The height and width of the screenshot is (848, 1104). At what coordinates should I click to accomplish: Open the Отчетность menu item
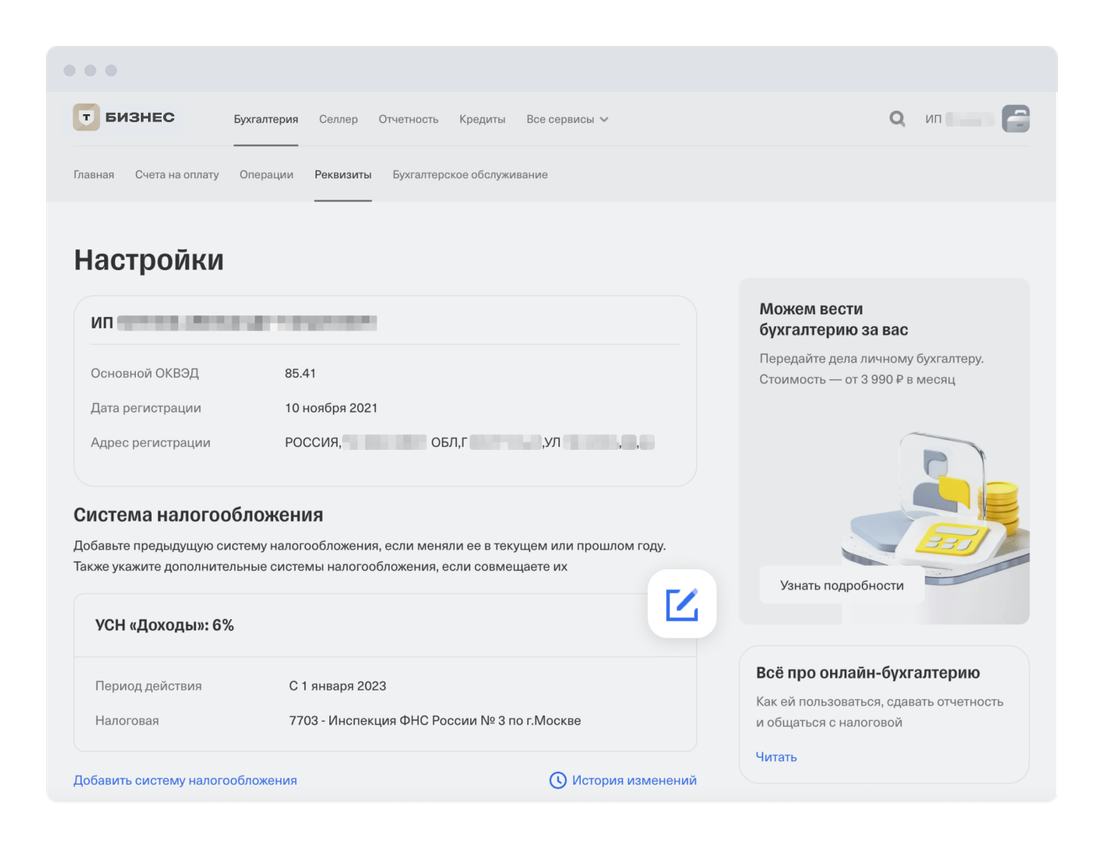click(x=408, y=119)
